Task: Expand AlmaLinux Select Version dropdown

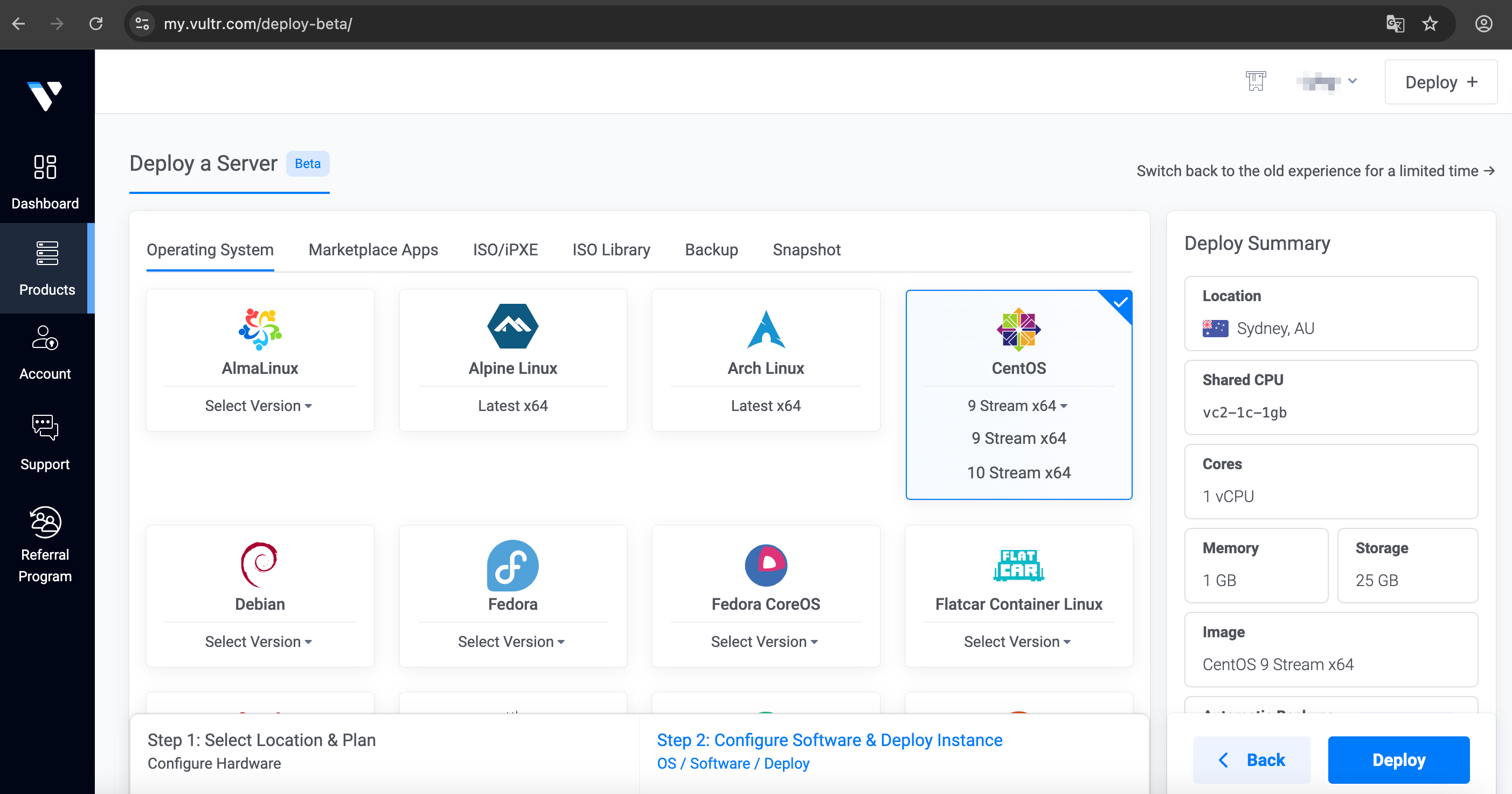Action: 259,406
